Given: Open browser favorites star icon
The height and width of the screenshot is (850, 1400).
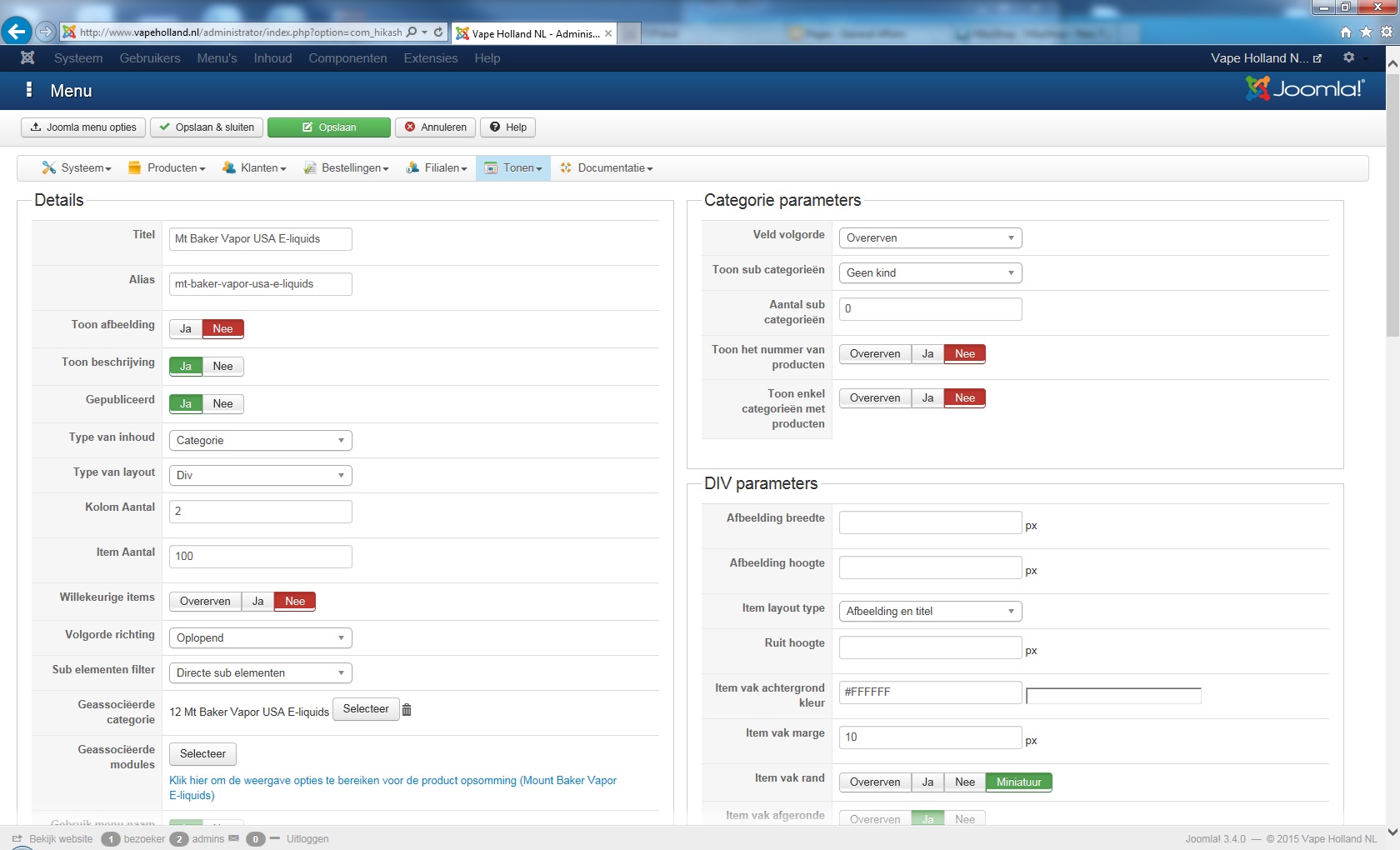Looking at the screenshot, I should click(1366, 32).
